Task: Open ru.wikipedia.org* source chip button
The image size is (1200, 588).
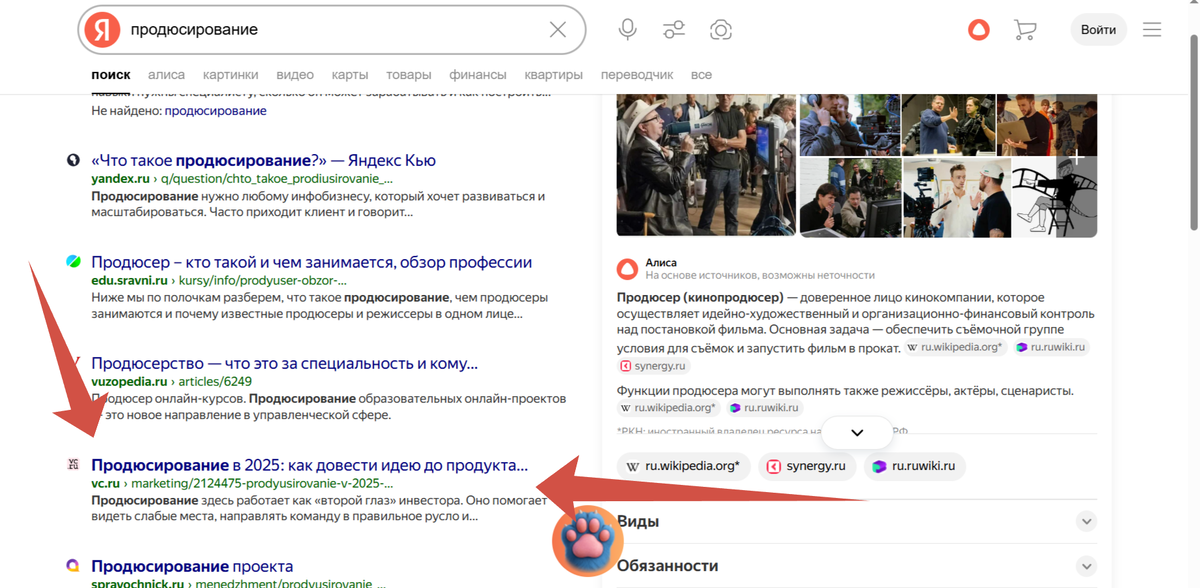Action: tap(684, 466)
